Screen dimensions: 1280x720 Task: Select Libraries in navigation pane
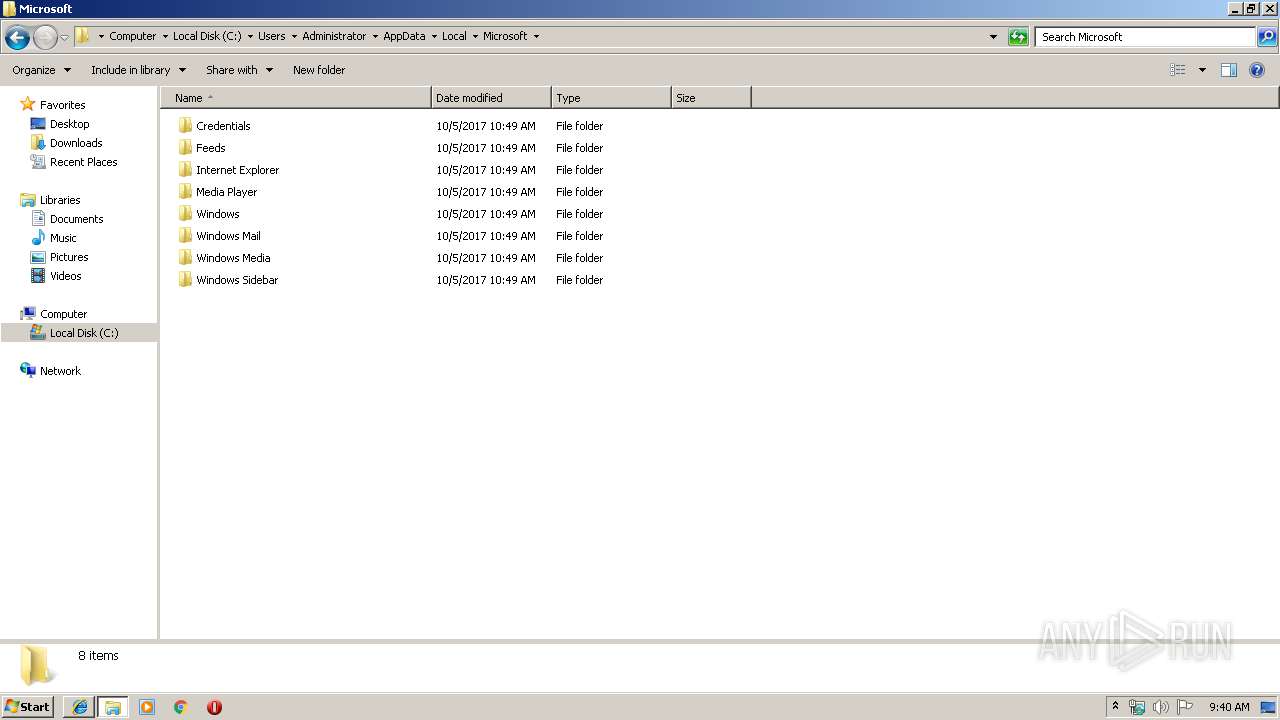coord(60,200)
